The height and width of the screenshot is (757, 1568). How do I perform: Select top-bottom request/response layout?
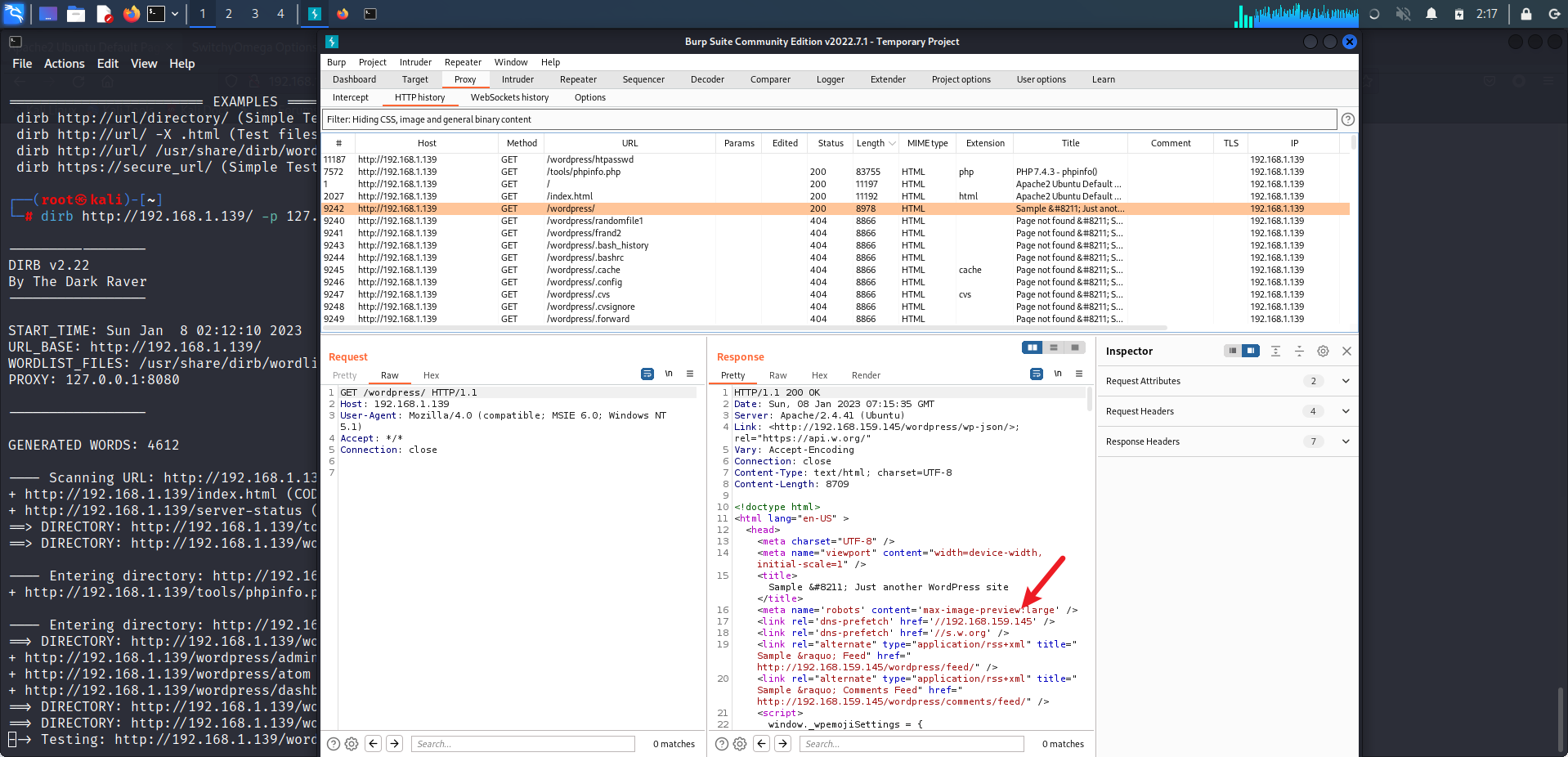click(x=1054, y=347)
